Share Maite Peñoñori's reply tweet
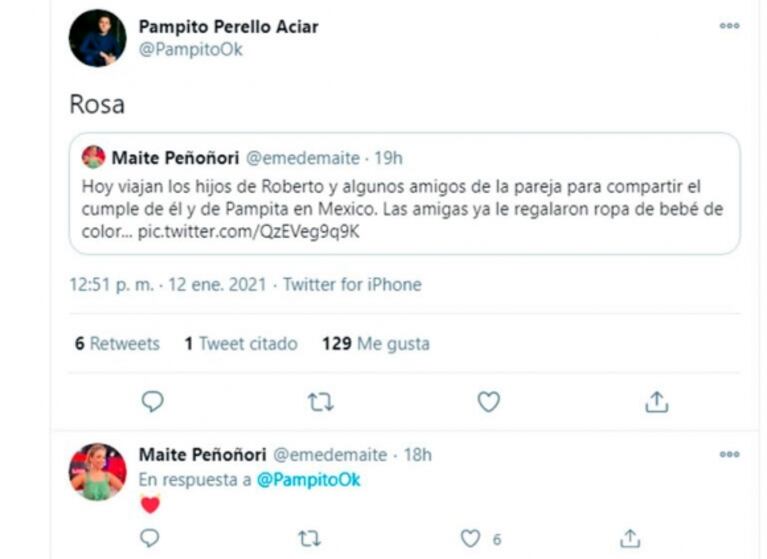 630,538
